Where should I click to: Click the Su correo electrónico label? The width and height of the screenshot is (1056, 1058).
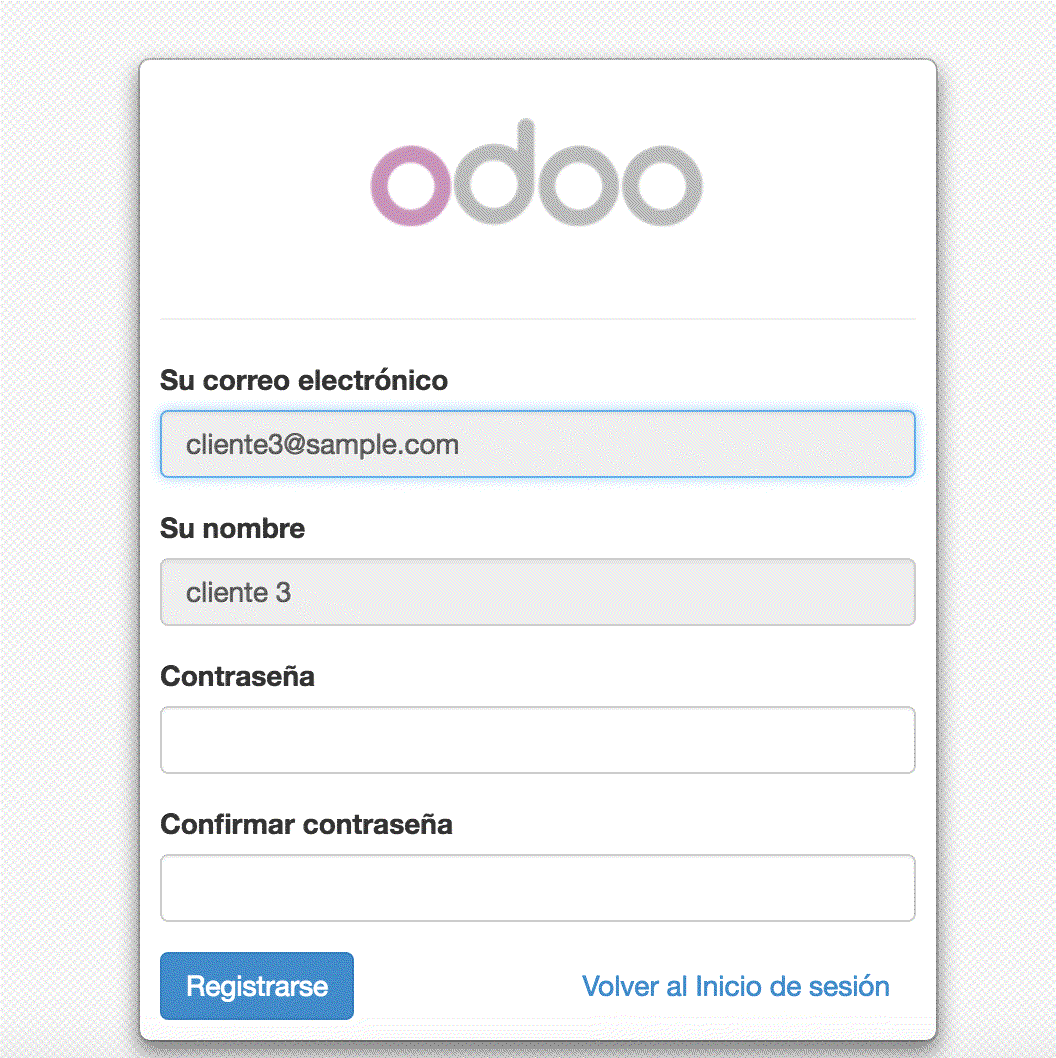(x=304, y=381)
